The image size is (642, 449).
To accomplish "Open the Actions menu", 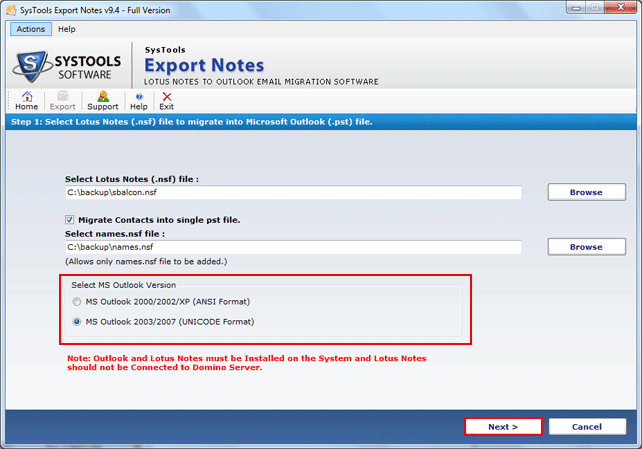I will 31,29.
